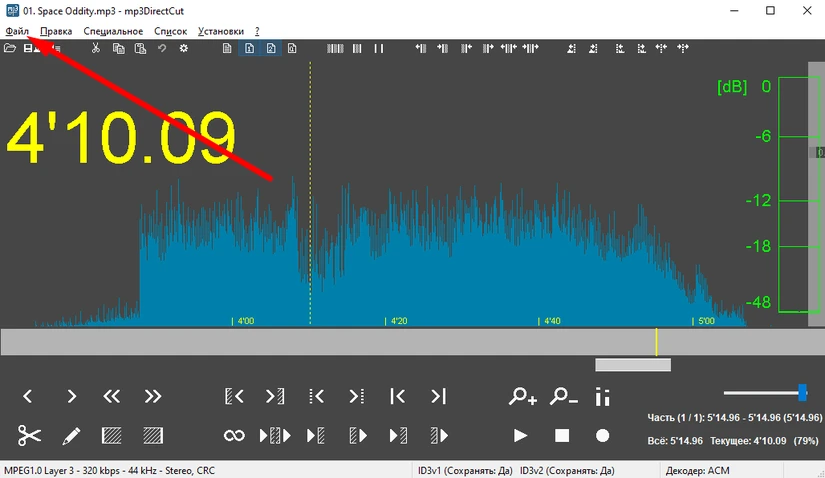Open the Специальное menu
This screenshot has height=478, width=825.
113,31
